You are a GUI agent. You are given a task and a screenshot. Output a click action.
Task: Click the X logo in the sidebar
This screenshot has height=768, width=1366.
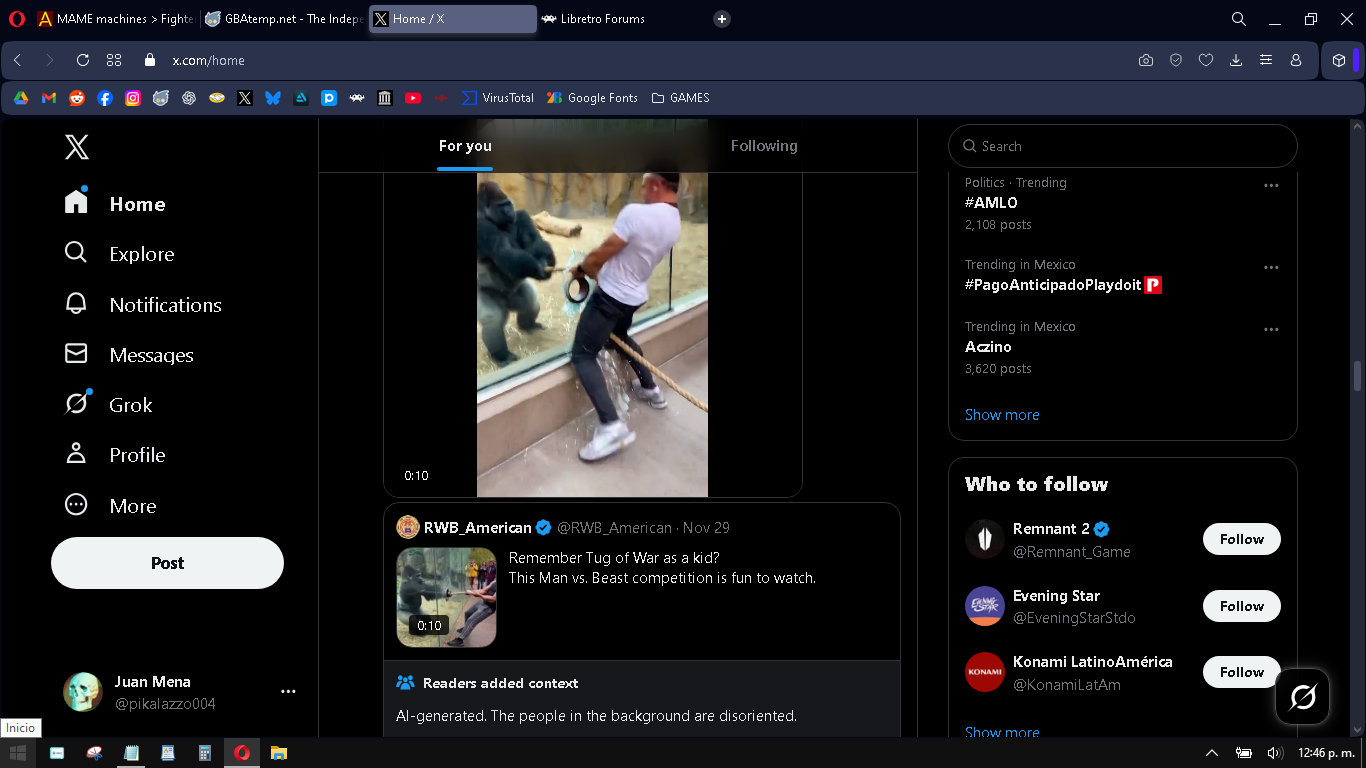[77, 147]
